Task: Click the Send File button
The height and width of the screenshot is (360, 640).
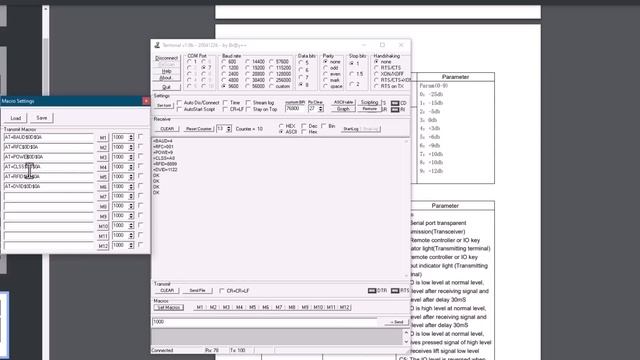Action: (198, 291)
